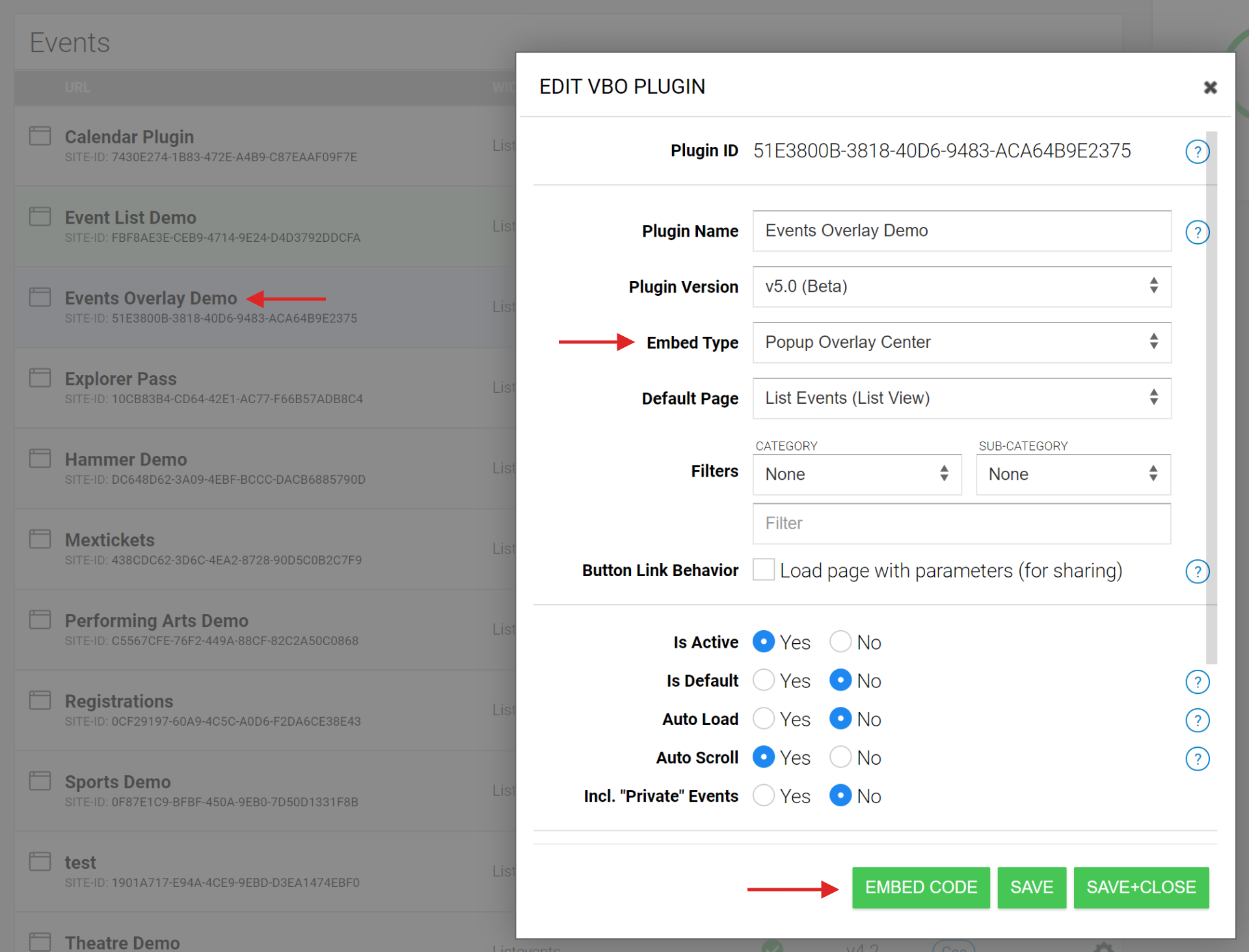Screen dimensions: 1249x952
Task: Click the Plugin Name input field
Action: (962, 231)
